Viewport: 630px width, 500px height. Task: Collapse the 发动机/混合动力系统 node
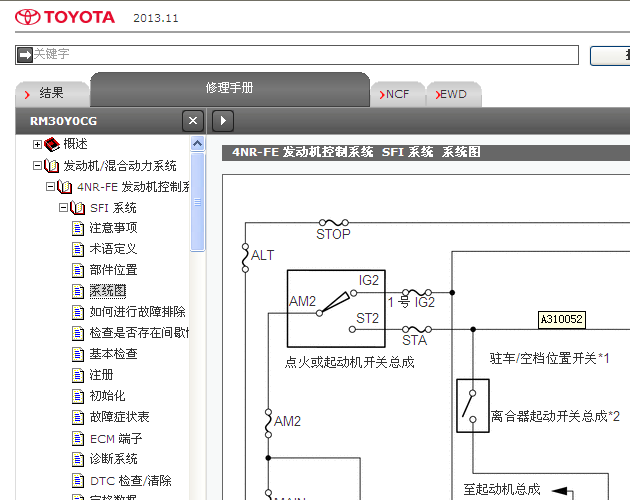tap(37, 166)
